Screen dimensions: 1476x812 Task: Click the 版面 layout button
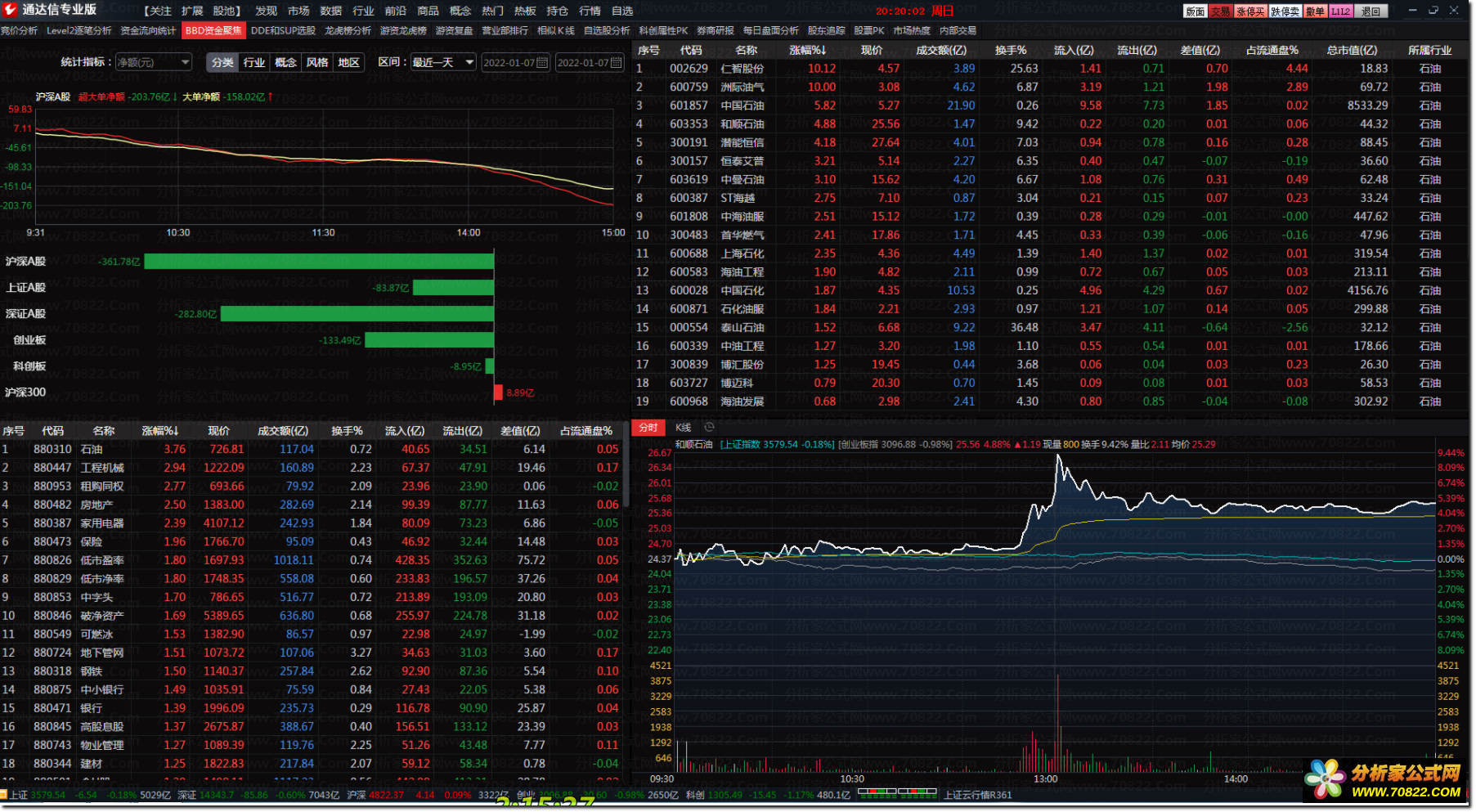[1195, 11]
